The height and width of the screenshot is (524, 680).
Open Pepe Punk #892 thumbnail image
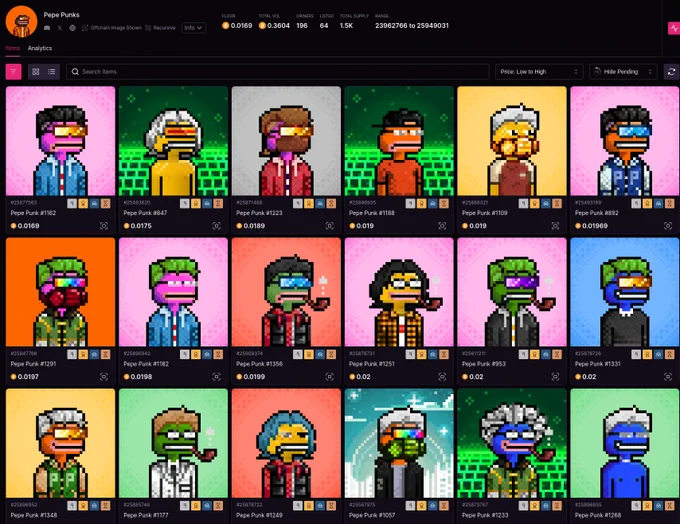(x=624, y=141)
